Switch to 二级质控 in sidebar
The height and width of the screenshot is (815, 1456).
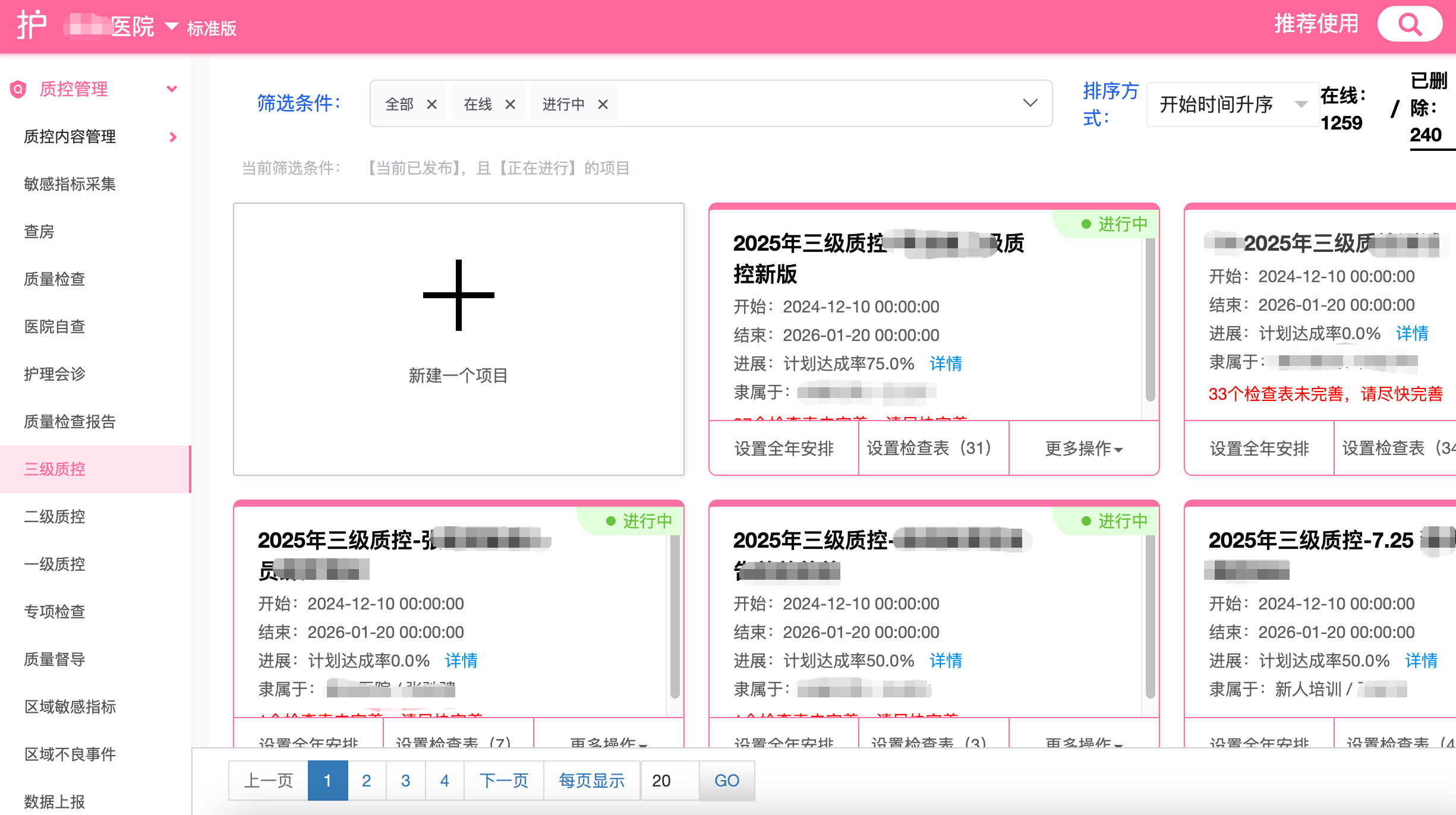(x=55, y=517)
